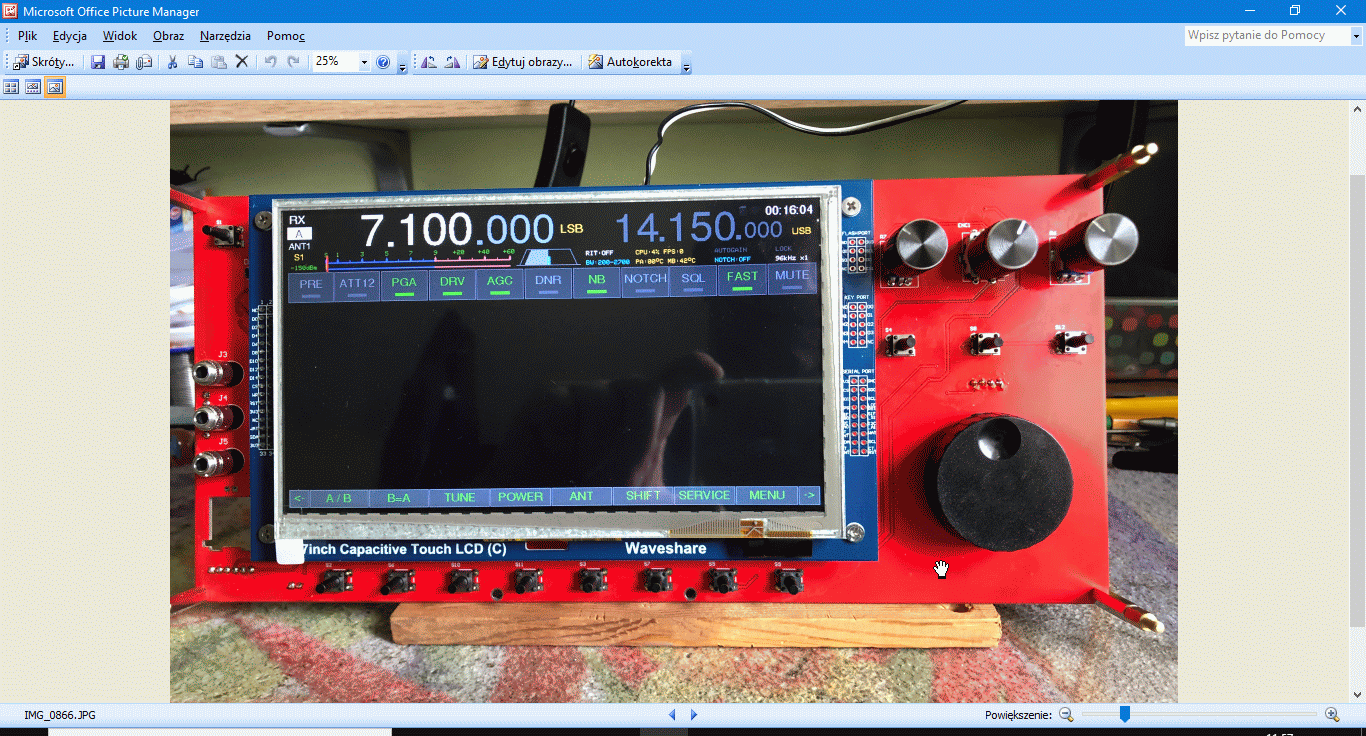Rotate the image right
This screenshot has width=1366, height=736.
coord(452,62)
